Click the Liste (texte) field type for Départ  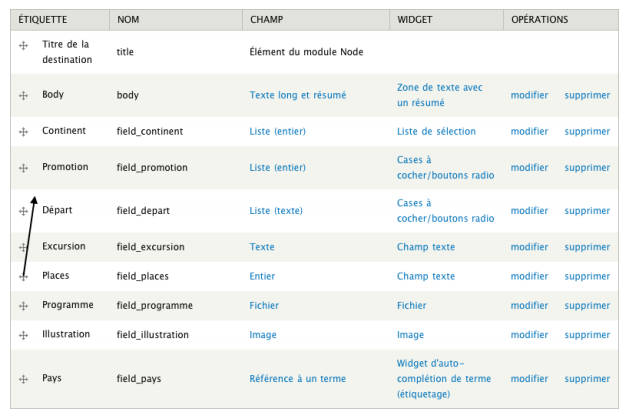pos(275,211)
